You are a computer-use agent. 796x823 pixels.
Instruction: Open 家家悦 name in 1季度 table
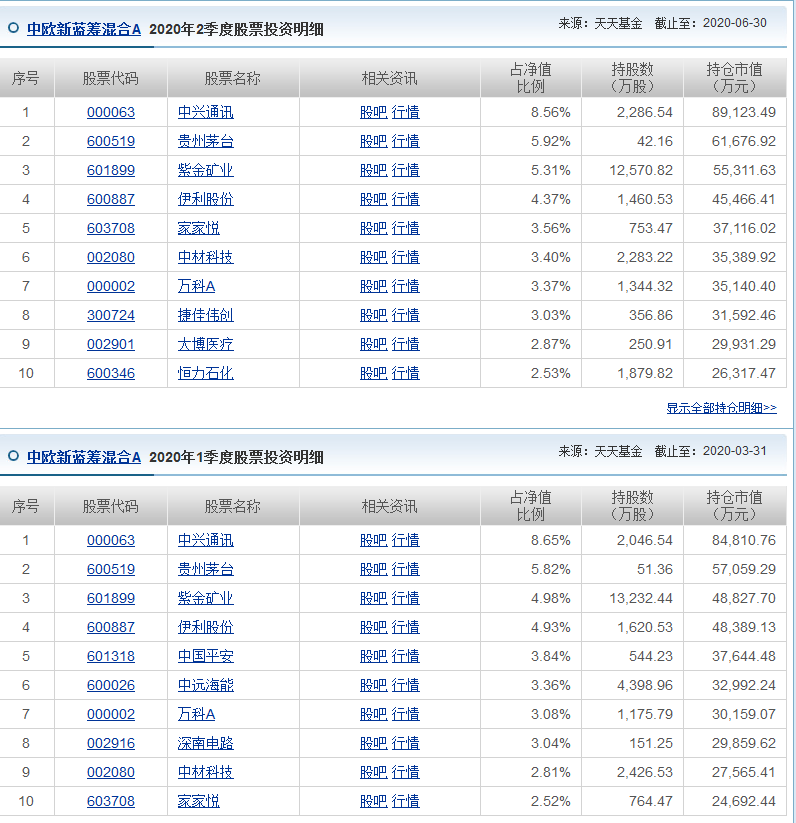tap(198, 801)
